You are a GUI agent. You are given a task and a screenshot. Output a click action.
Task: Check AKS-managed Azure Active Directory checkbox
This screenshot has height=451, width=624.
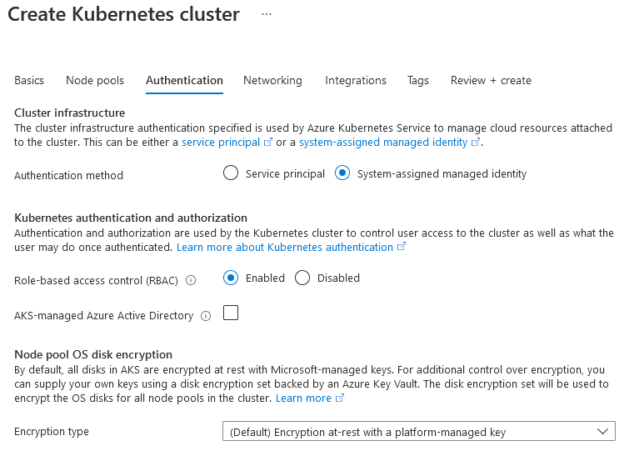(231, 313)
